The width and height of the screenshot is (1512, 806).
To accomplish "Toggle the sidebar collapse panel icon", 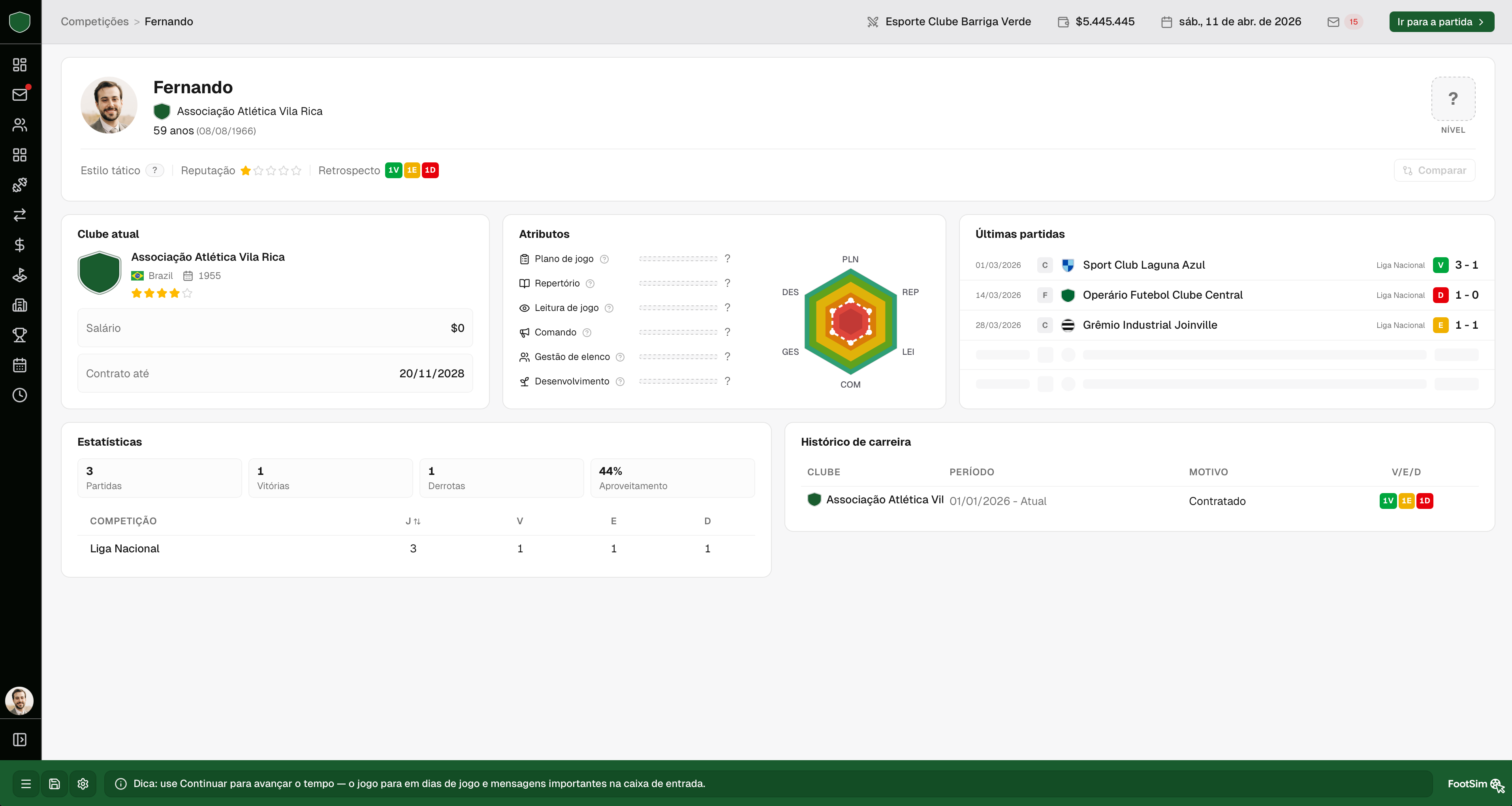I will (20, 740).
